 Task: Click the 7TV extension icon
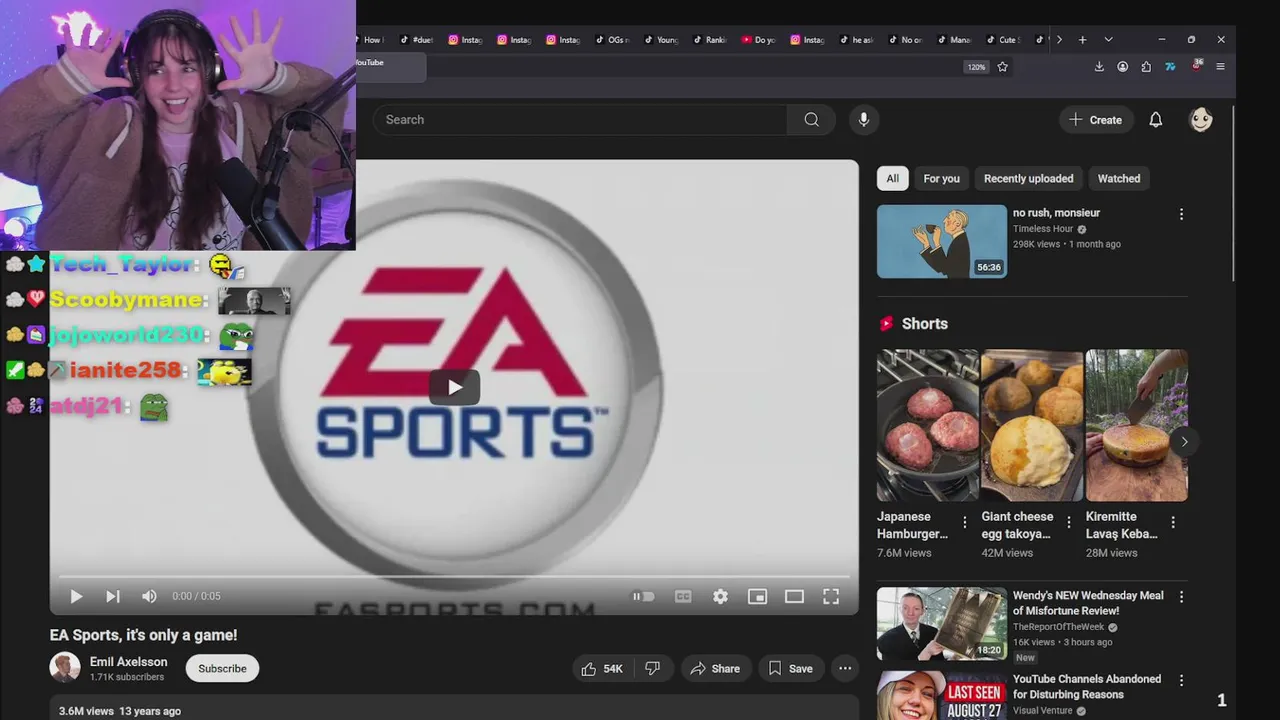(1170, 67)
